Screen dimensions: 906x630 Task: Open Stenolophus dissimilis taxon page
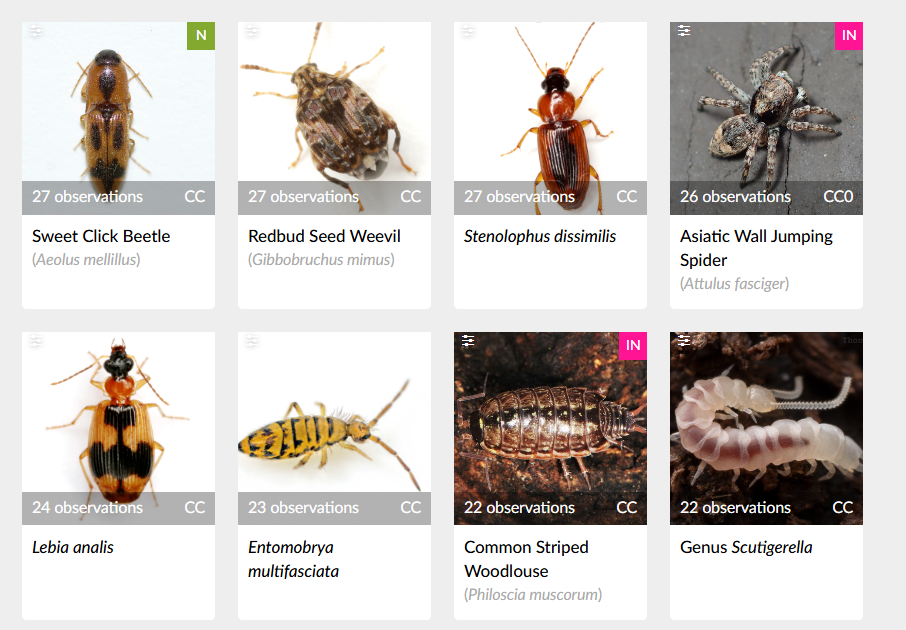(x=540, y=236)
